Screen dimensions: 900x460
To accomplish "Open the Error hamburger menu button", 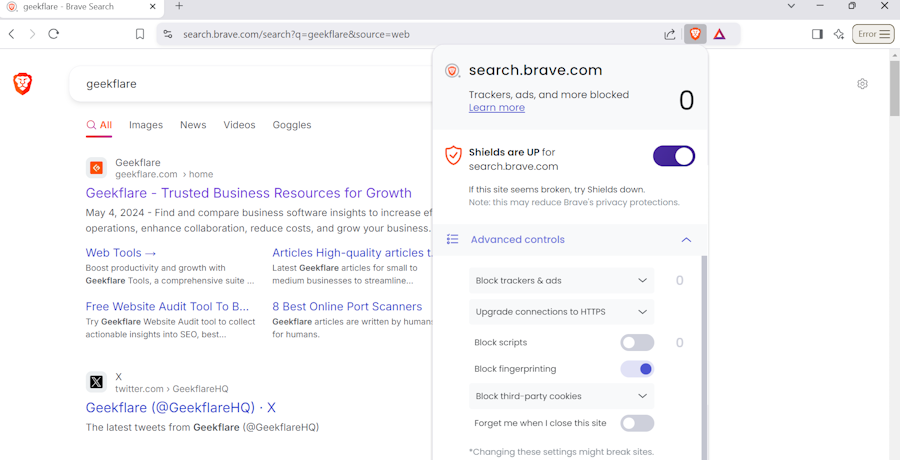I will [873, 34].
